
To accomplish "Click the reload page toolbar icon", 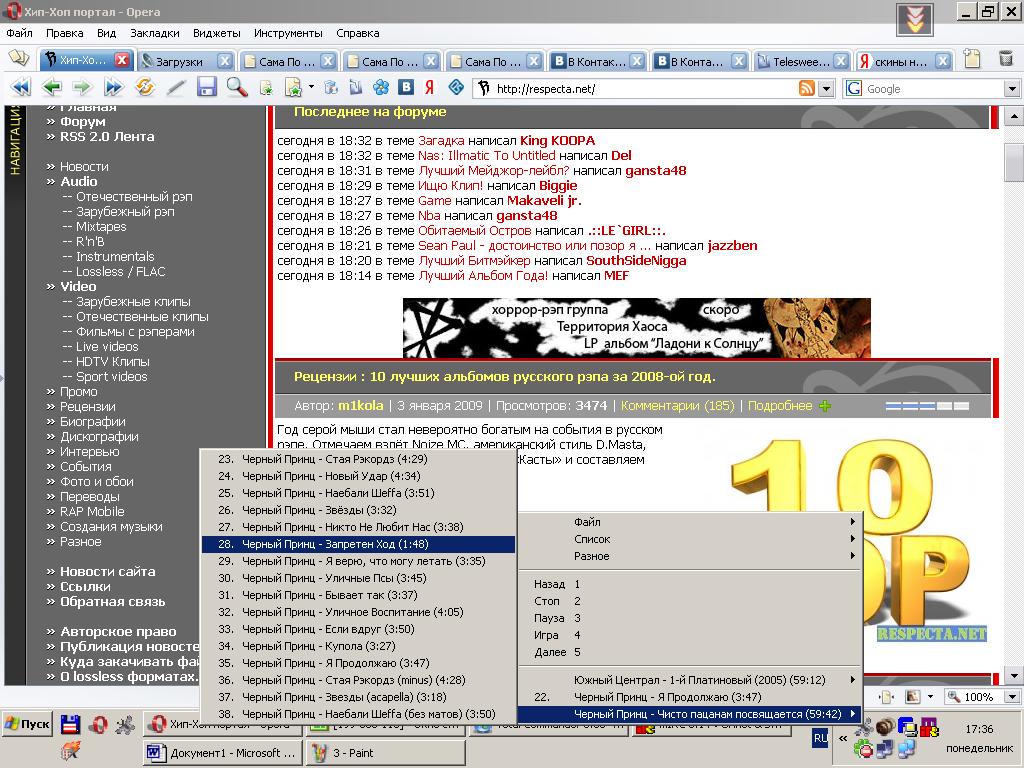I will [145, 87].
